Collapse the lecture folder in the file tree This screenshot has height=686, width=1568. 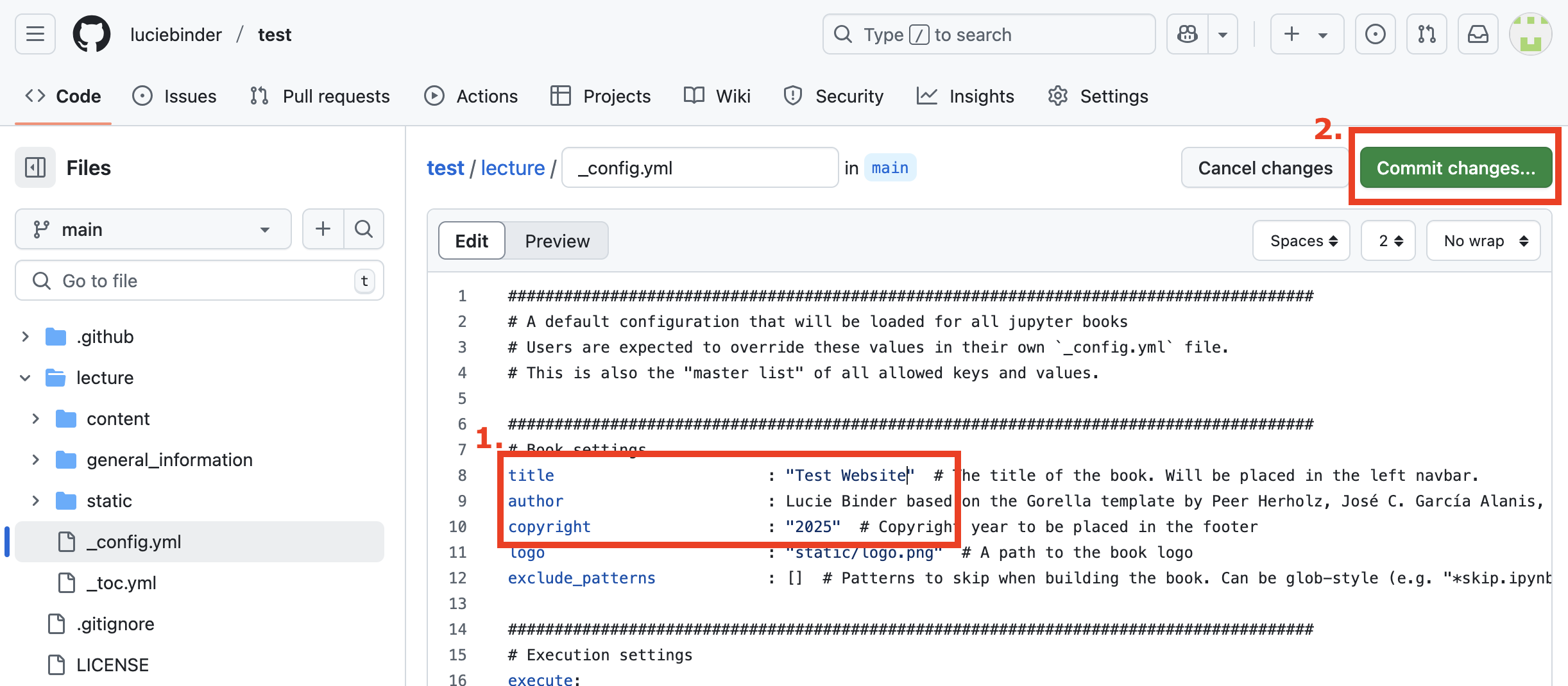[25, 378]
